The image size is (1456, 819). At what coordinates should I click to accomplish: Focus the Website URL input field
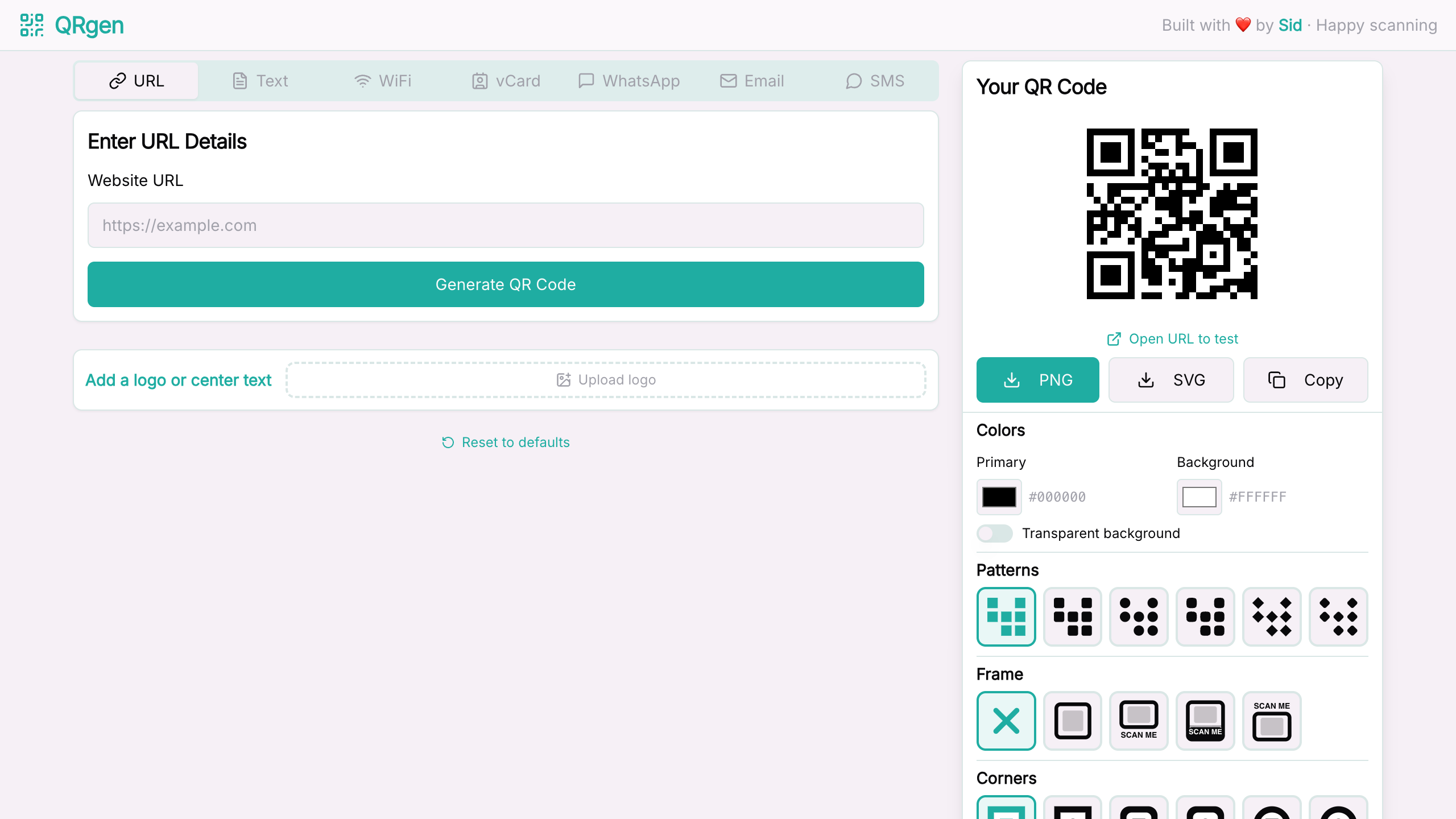coord(506,225)
